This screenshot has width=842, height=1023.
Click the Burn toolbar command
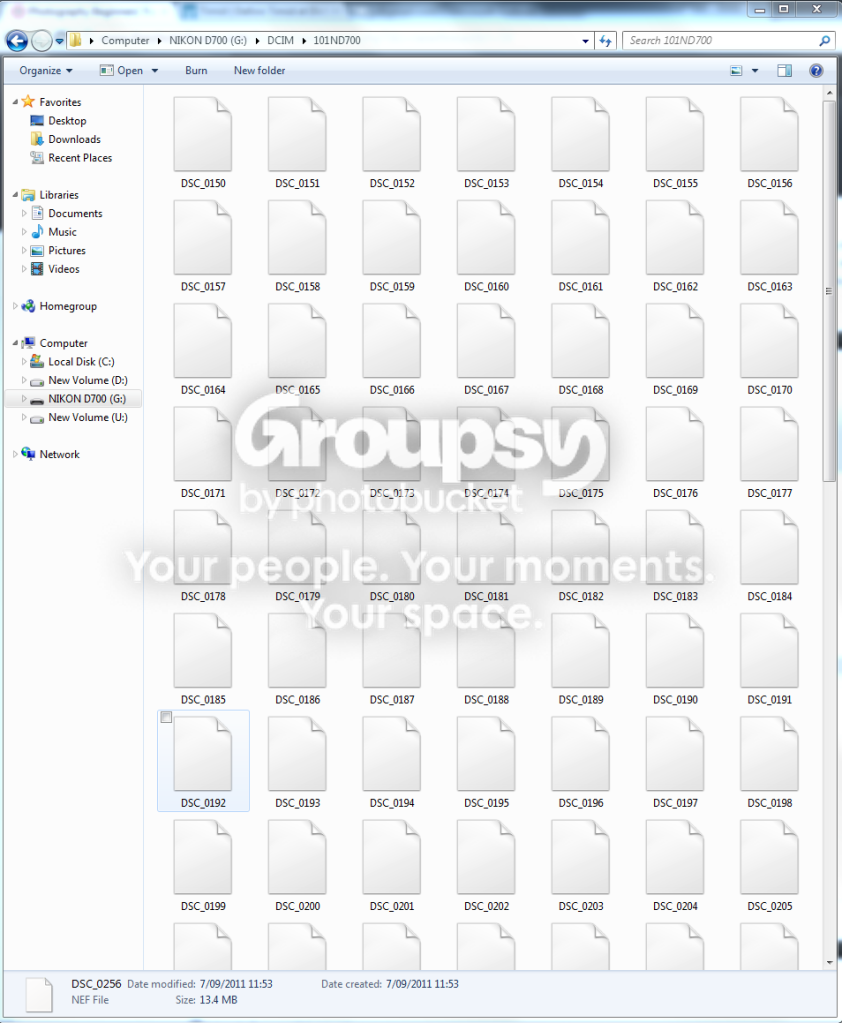click(196, 70)
